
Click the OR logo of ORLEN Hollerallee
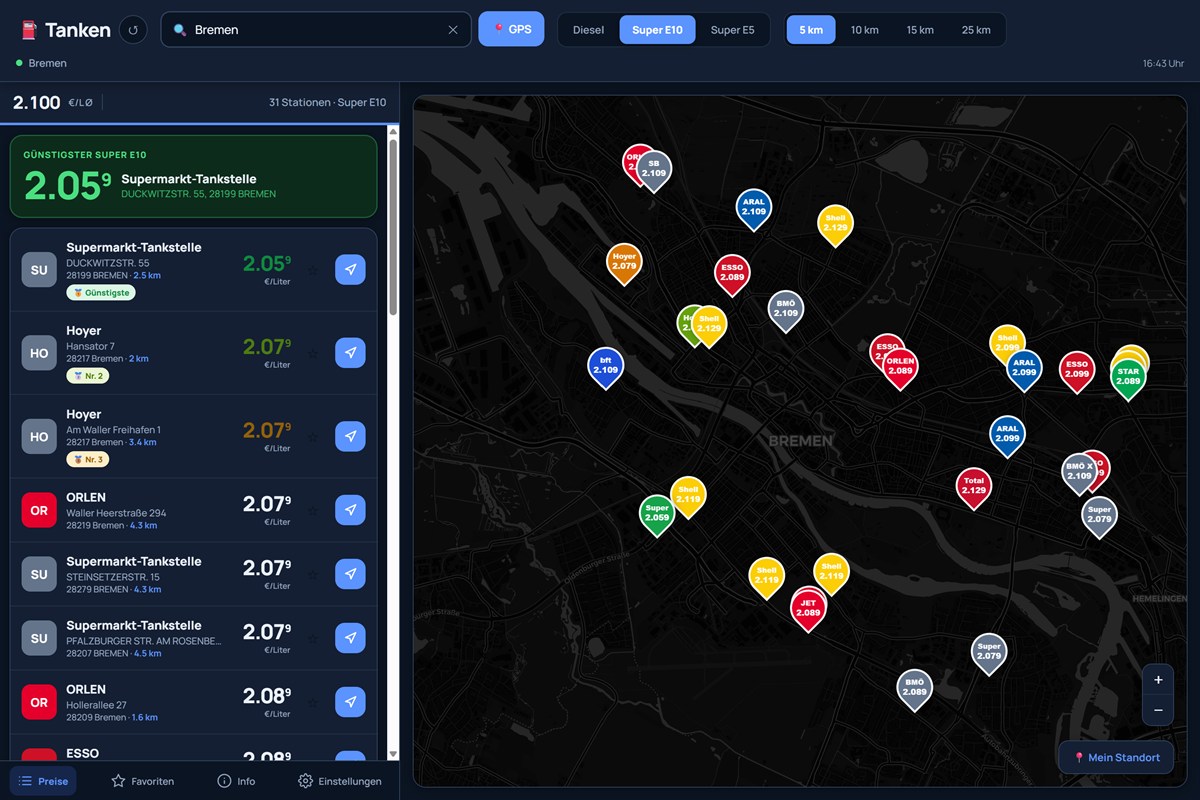[x=39, y=702]
